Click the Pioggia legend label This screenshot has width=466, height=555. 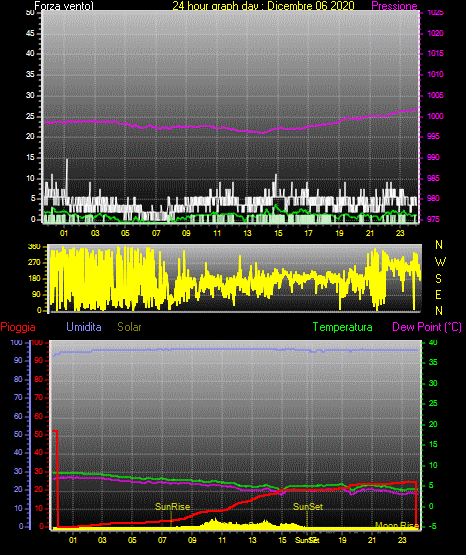[18, 327]
